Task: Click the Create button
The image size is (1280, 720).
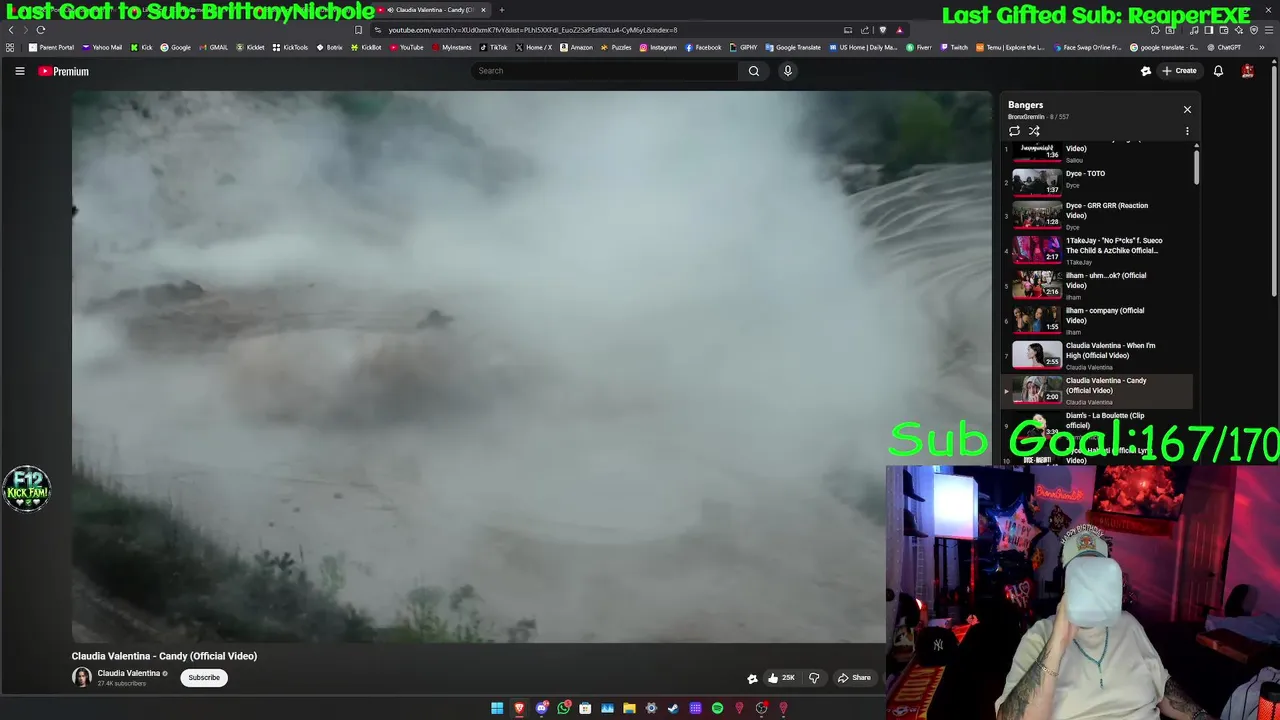Action: [1179, 71]
